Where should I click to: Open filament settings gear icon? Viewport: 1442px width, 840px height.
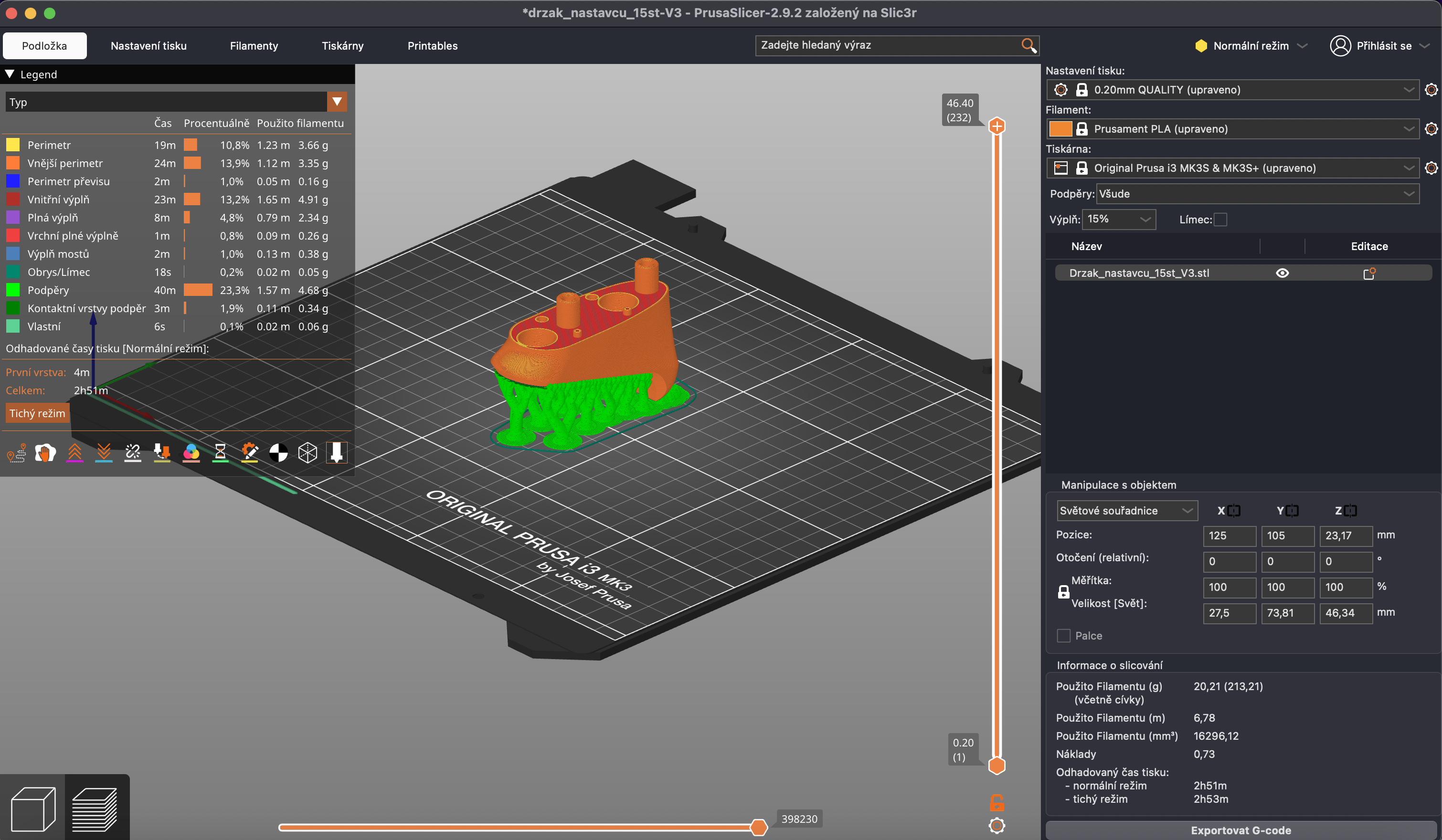(1431, 129)
